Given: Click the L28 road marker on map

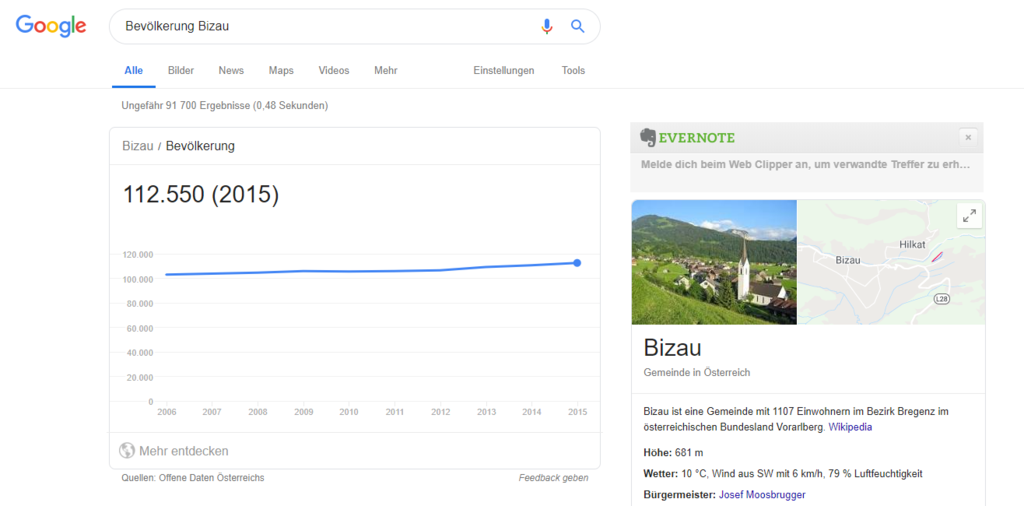Looking at the screenshot, I should pos(941,299).
